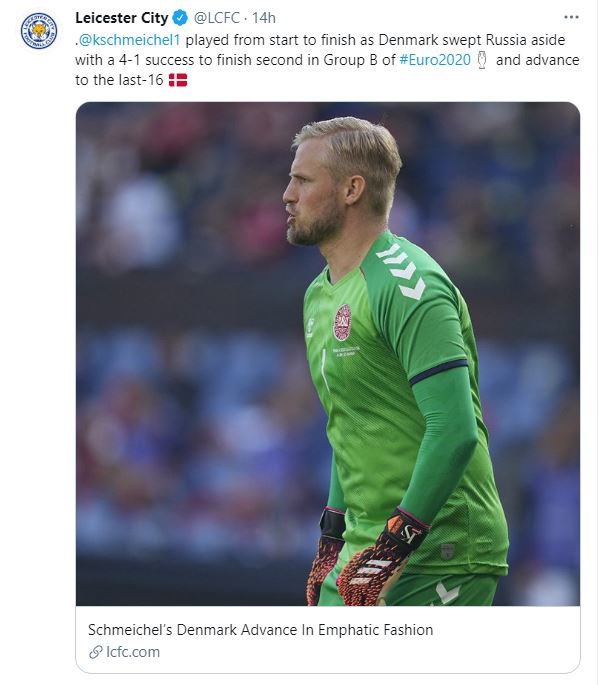
Task: Open the tweet via the 14h timestamp
Action: coord(263,18)
